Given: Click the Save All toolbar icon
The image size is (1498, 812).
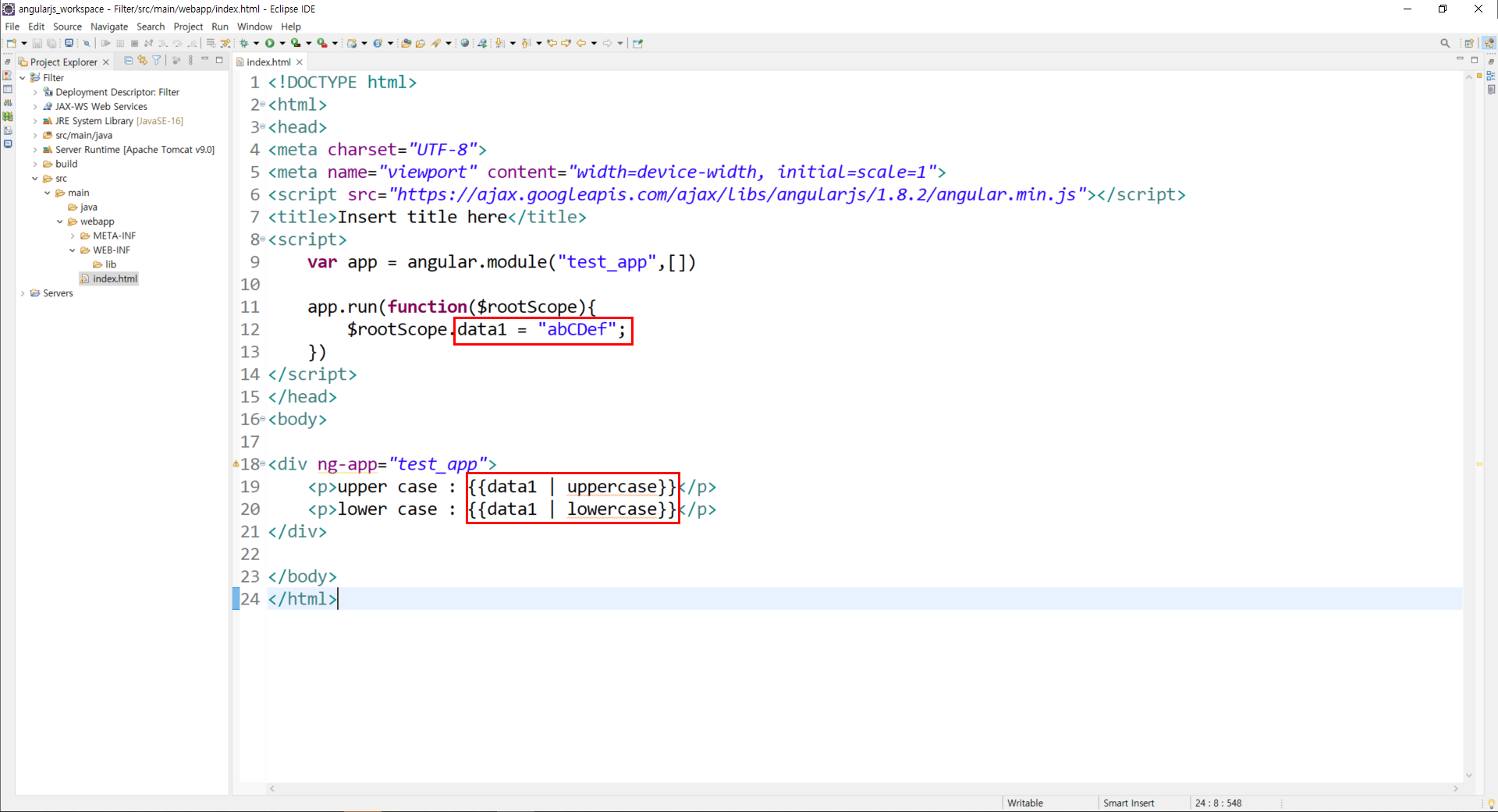Looking at the screenshot, I should point(51,44).
